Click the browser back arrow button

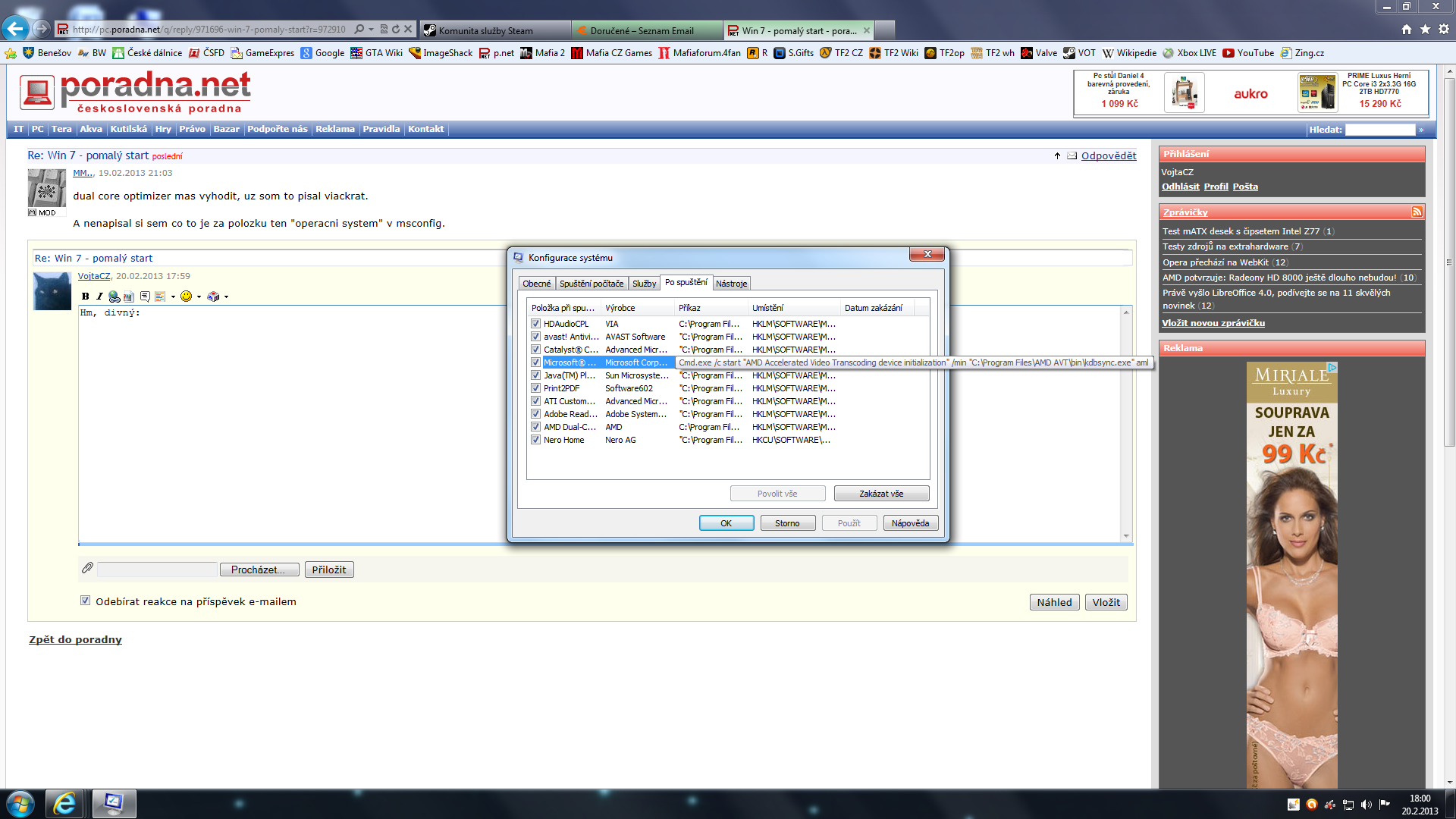[16, 30]
